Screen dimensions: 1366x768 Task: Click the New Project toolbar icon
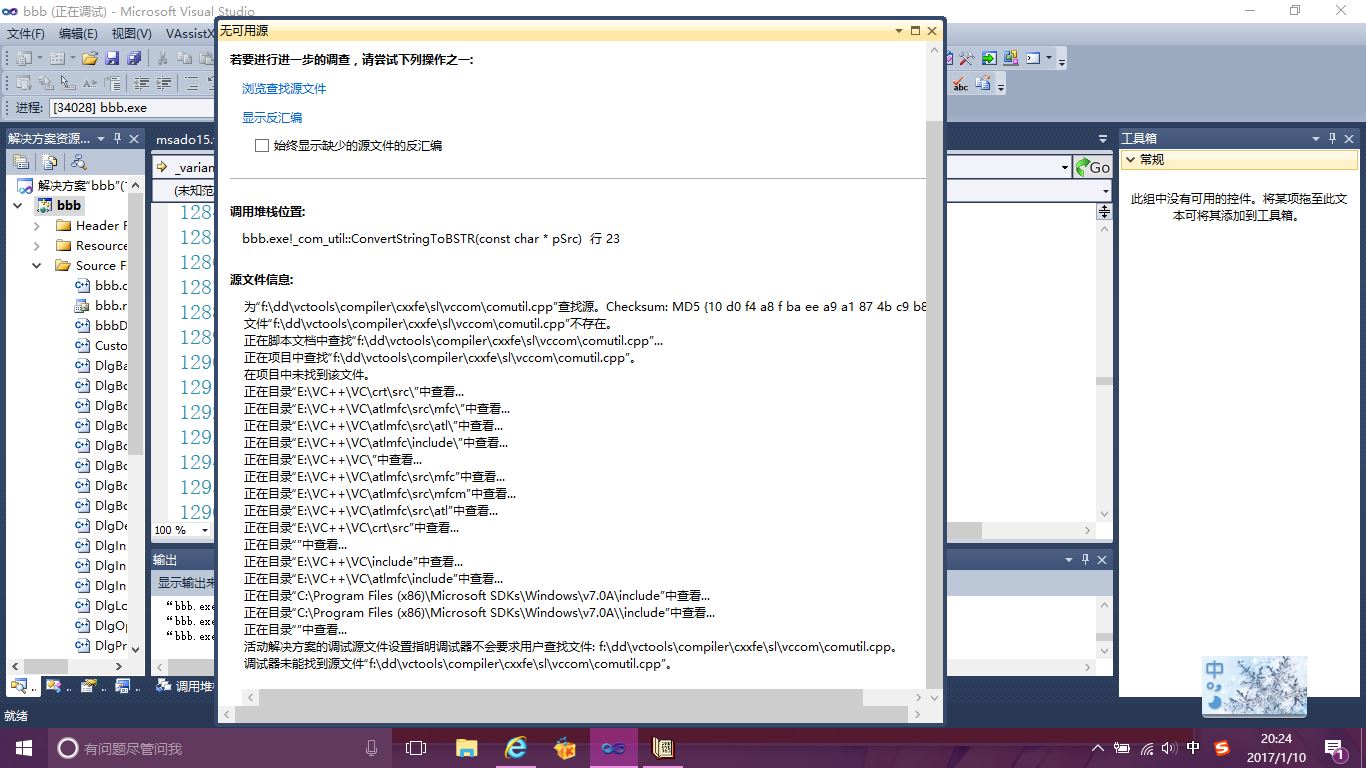coord(24,58)
